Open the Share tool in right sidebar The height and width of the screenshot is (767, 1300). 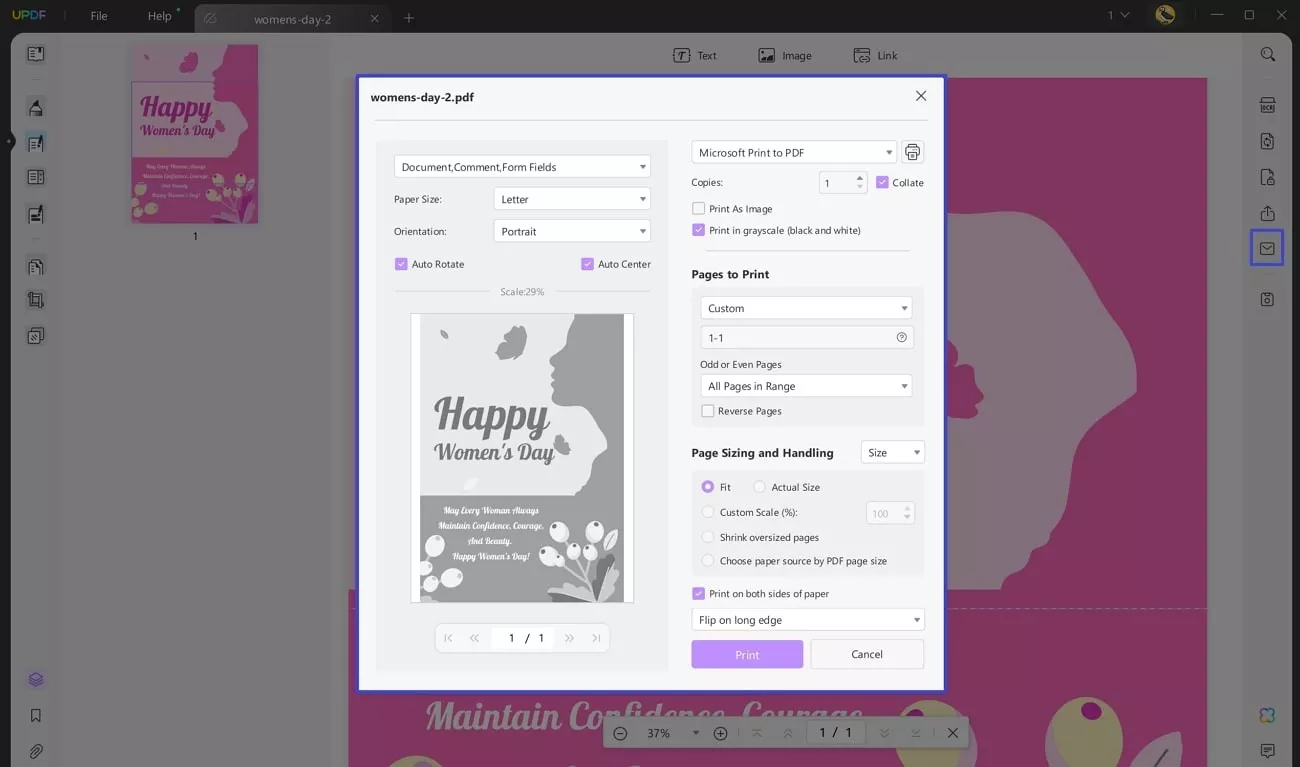pos(1268,213)
